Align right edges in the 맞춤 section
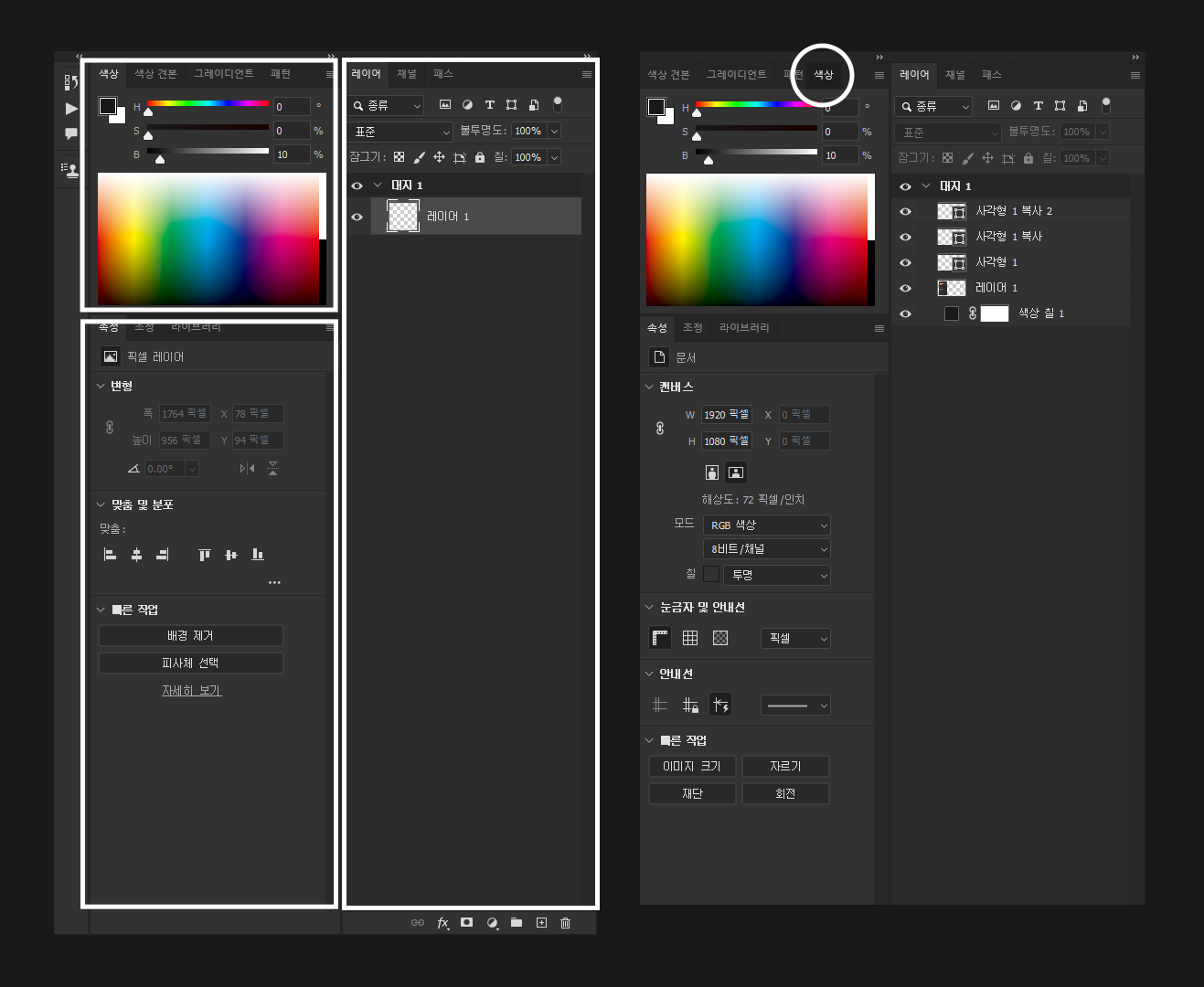The height and width of the screenshot is (987, 1204). point(163,555)
